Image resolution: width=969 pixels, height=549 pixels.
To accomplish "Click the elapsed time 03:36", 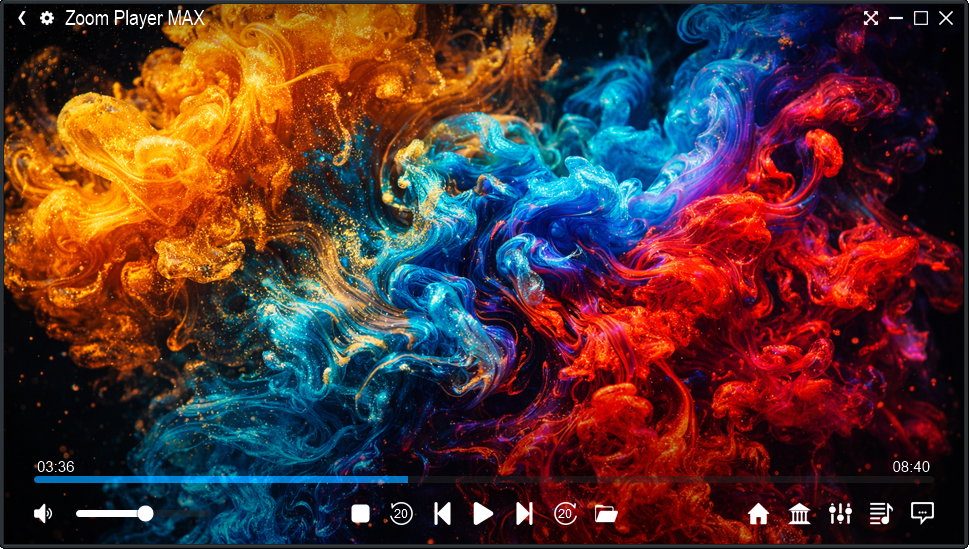I will [x=56, y=467].
